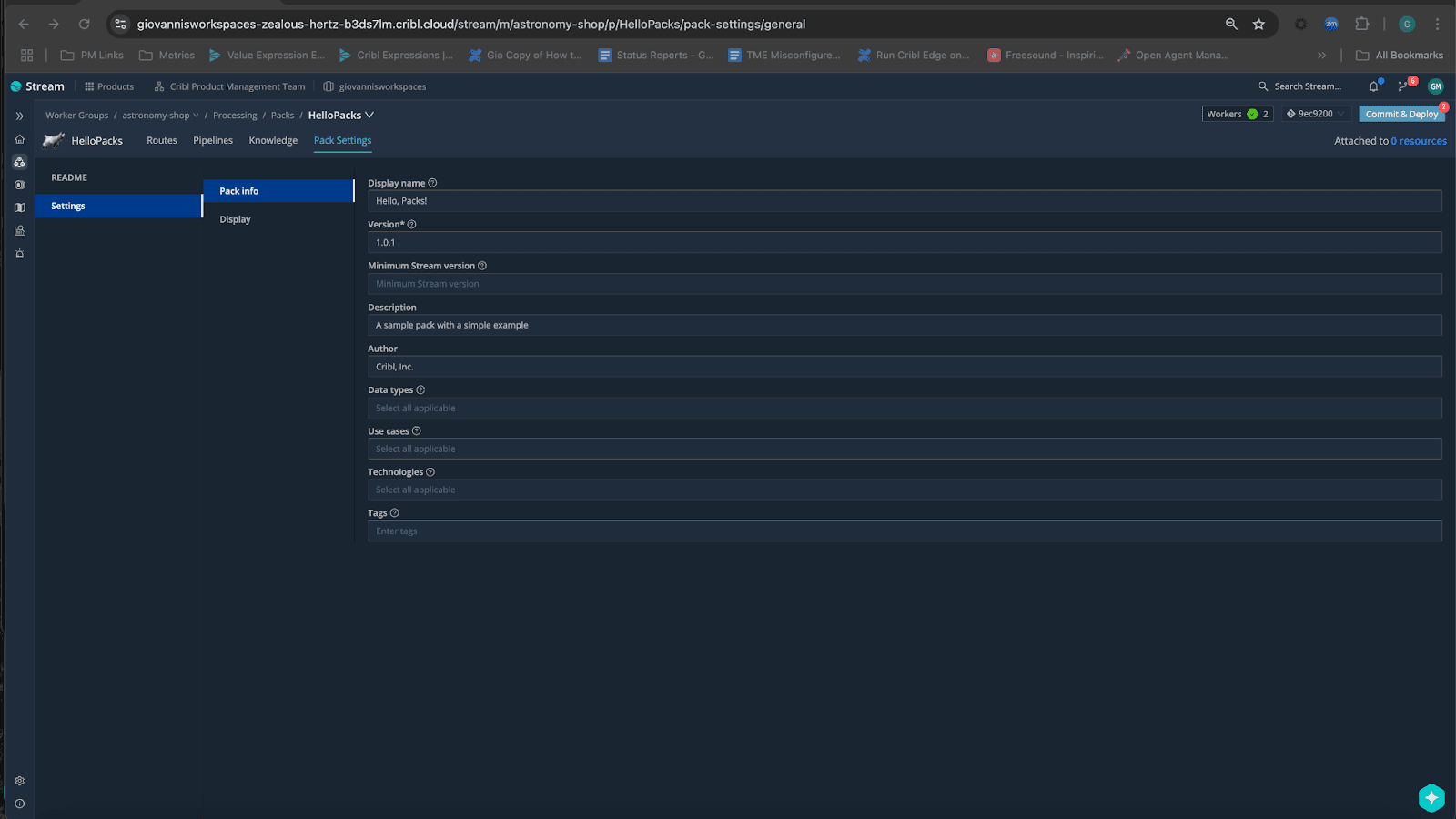Open the Data types select field
Viewport: 1456px width, 819px height.
pyautogui.click(x=904, y=408)
